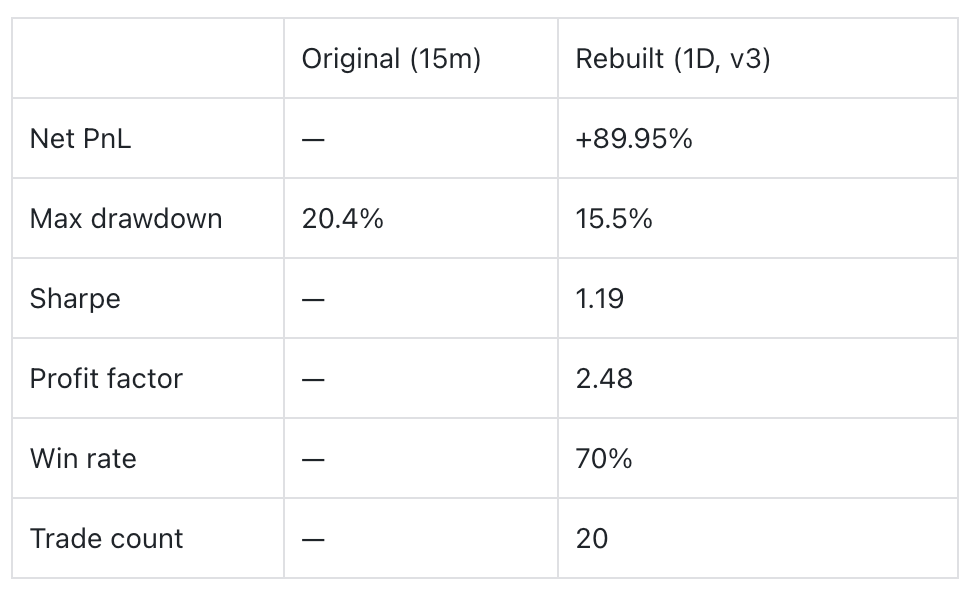This screenshot has width=978, height=601.
Task: Select the dash cell in Original Sharpe row
Action: (x=313, y=300)
